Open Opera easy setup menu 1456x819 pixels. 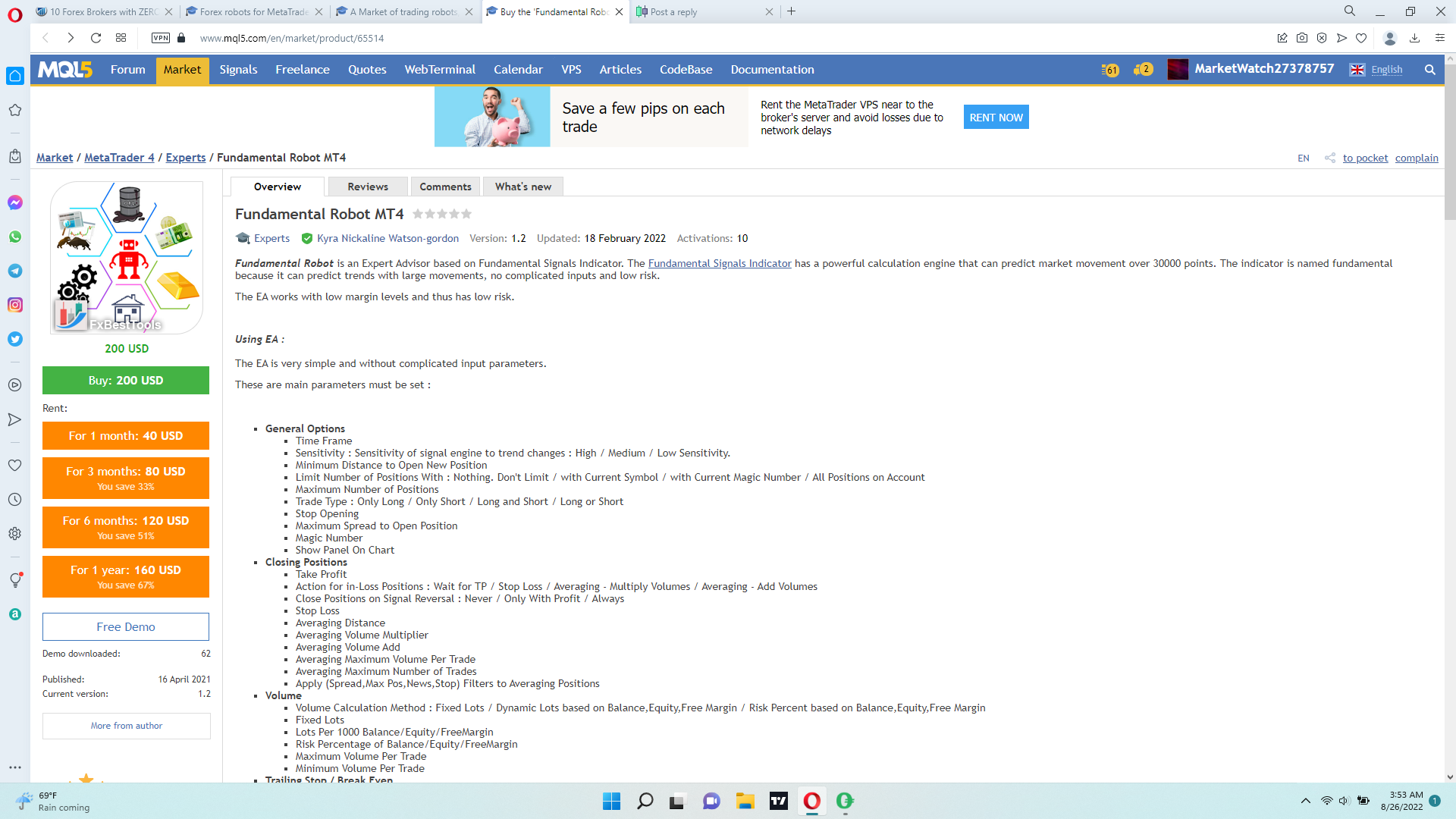pyautogui.click(x=1439, y=38)
